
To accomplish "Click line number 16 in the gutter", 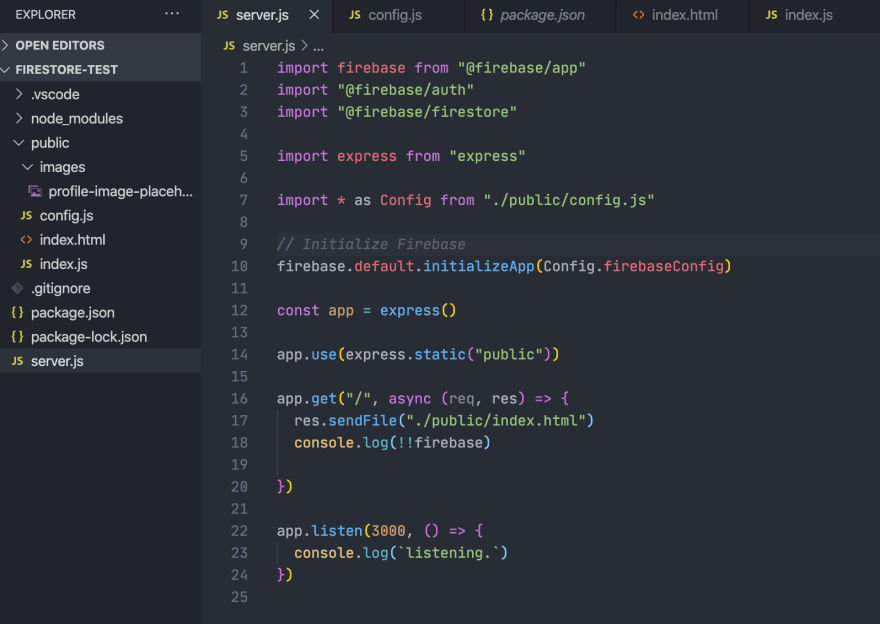I will click(x=239, y=399).
